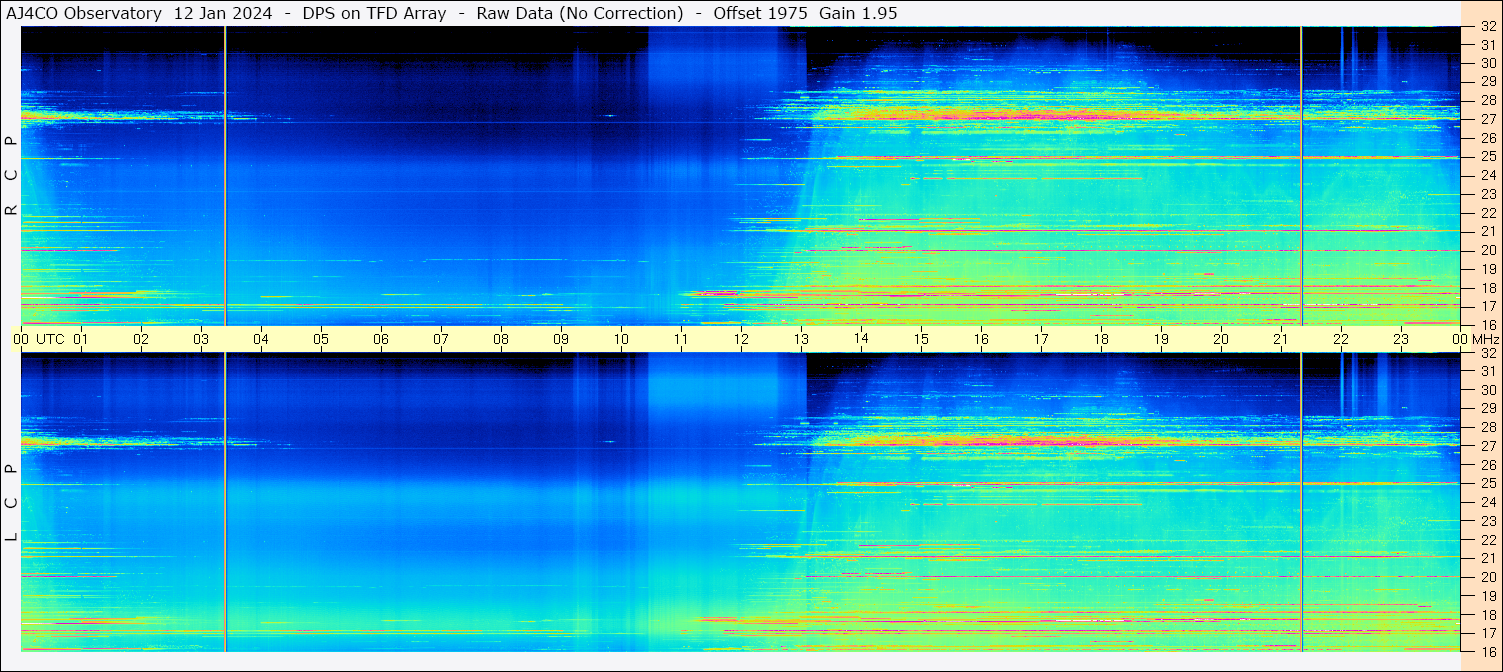Click the 13 hour tick on the time axis
1503x672 pixels.
coord(801,339)
